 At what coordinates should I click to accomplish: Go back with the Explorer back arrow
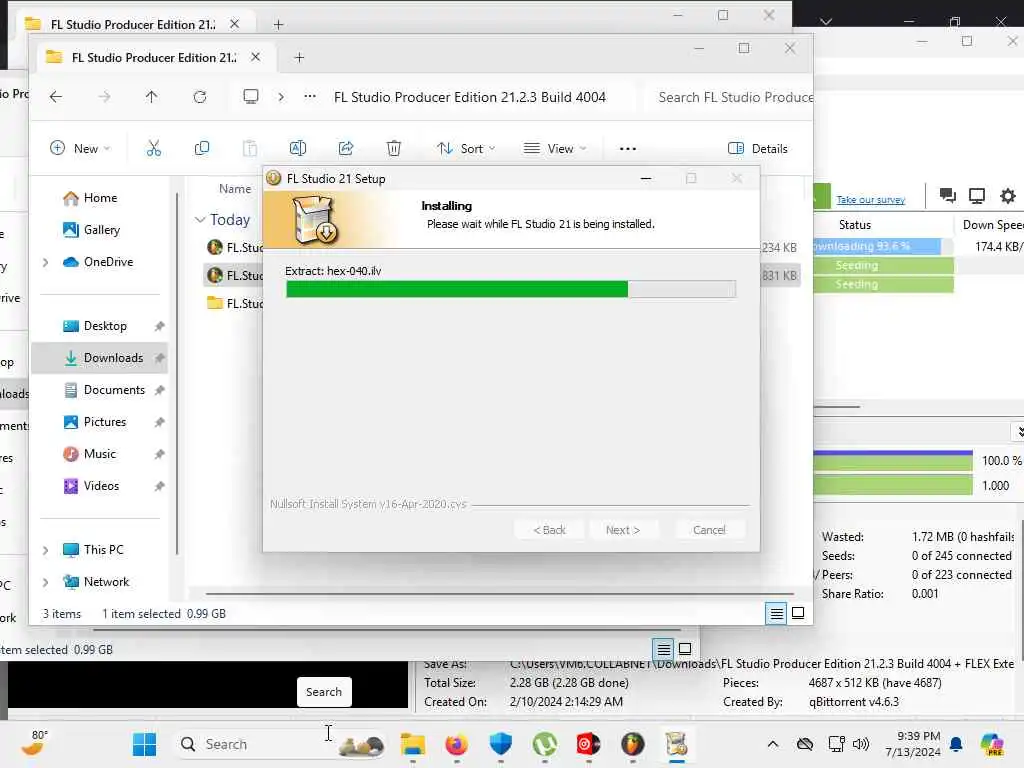coord(56,97)
